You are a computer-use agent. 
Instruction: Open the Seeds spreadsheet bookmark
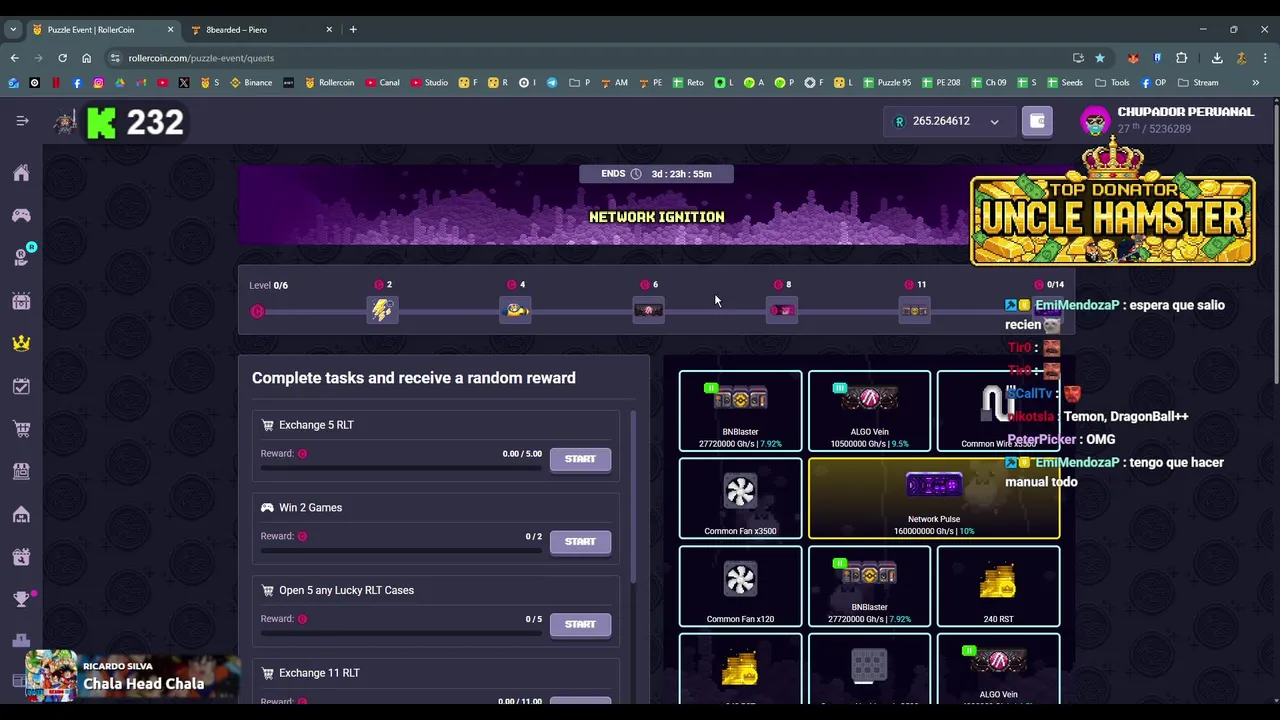[1063, 82]
